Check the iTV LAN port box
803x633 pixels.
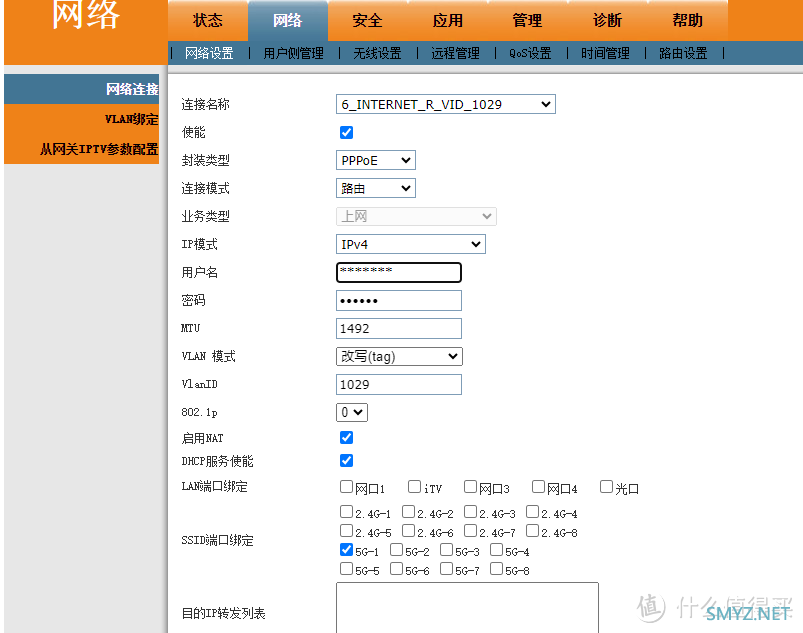point(414,487)
